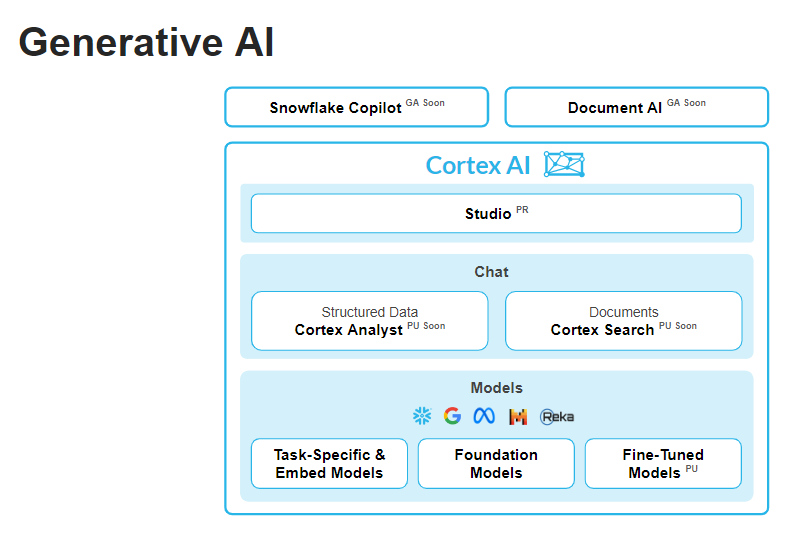Click the Cortex Search Documents box
Image resolution: width=791 pixels, height=540 pixels.
coord(624,321)
